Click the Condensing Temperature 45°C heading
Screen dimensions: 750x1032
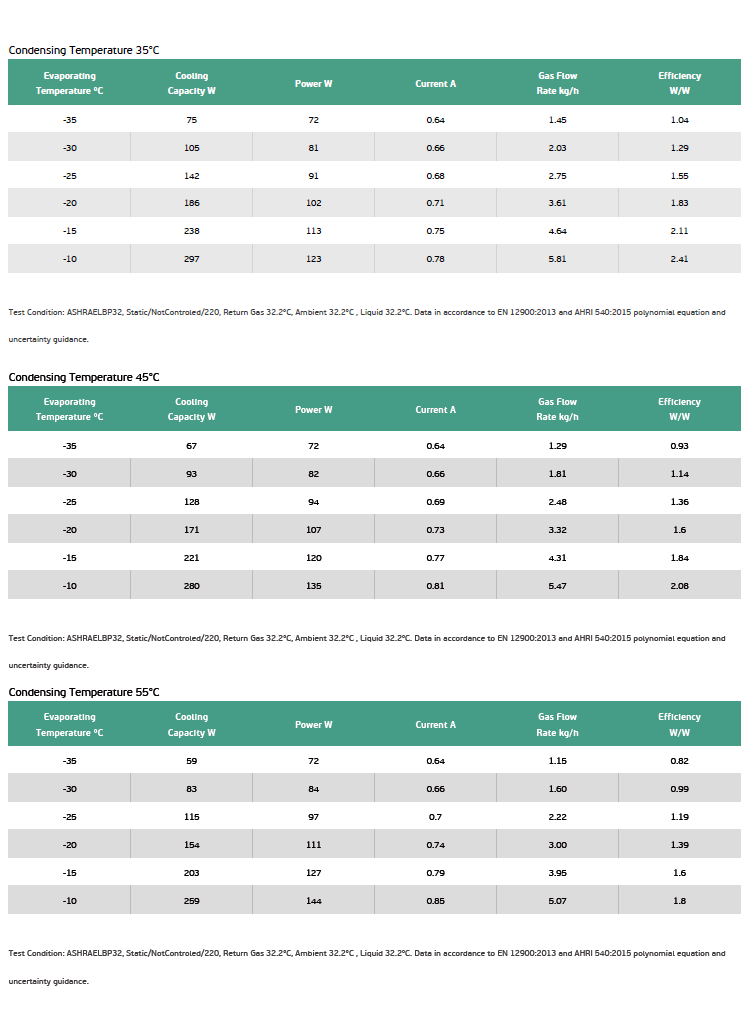[x=84, y=377]
